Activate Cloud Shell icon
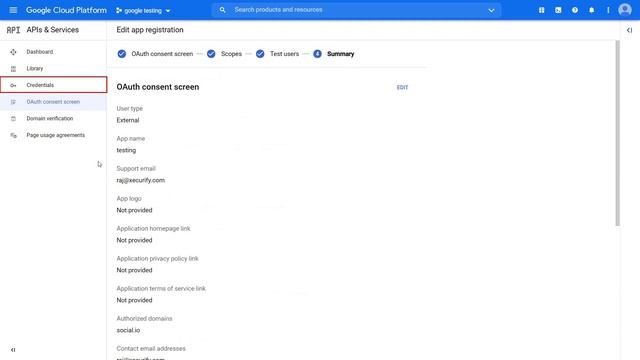 (x=558, y=10)
